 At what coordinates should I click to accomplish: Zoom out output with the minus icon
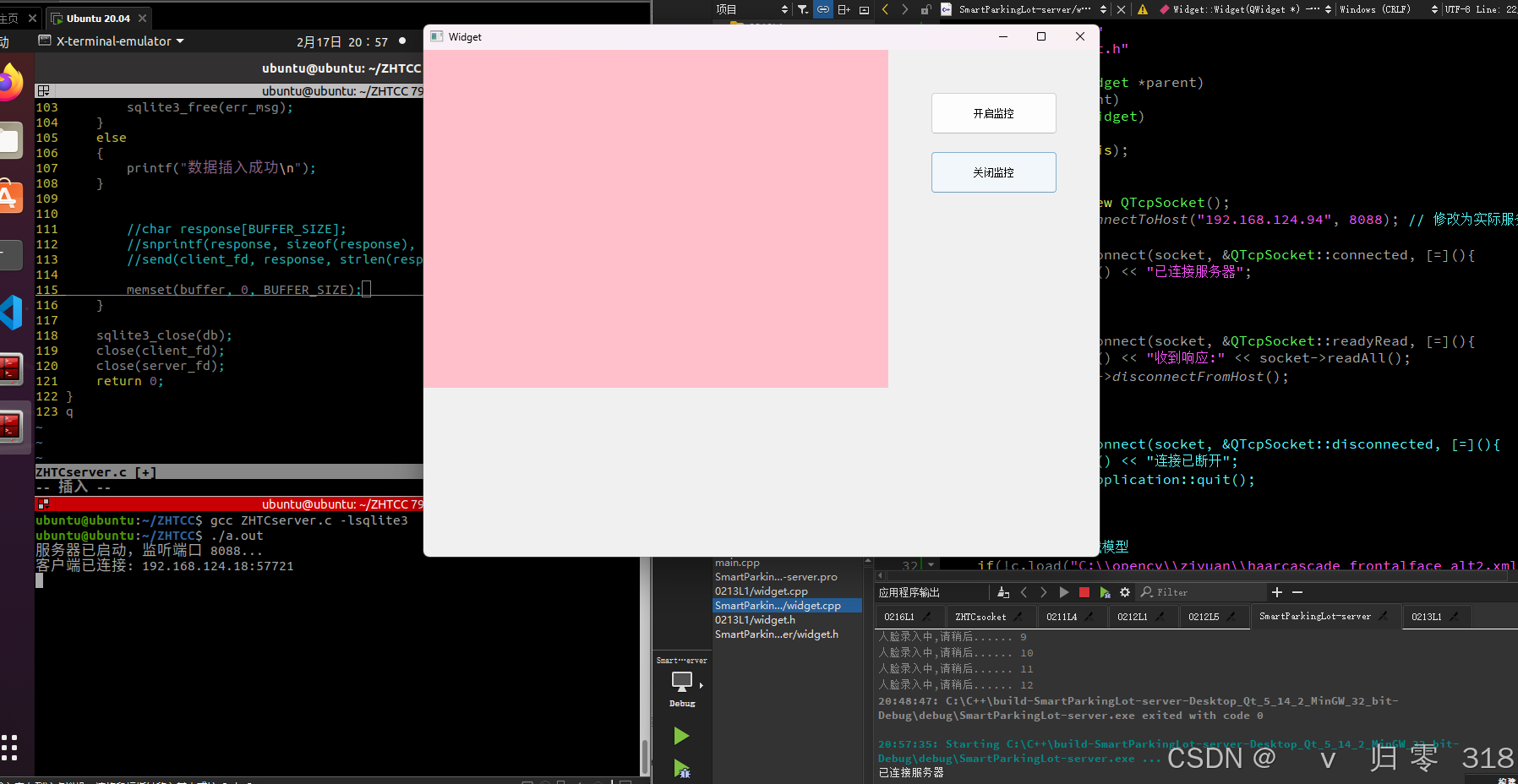point(1297,592)
